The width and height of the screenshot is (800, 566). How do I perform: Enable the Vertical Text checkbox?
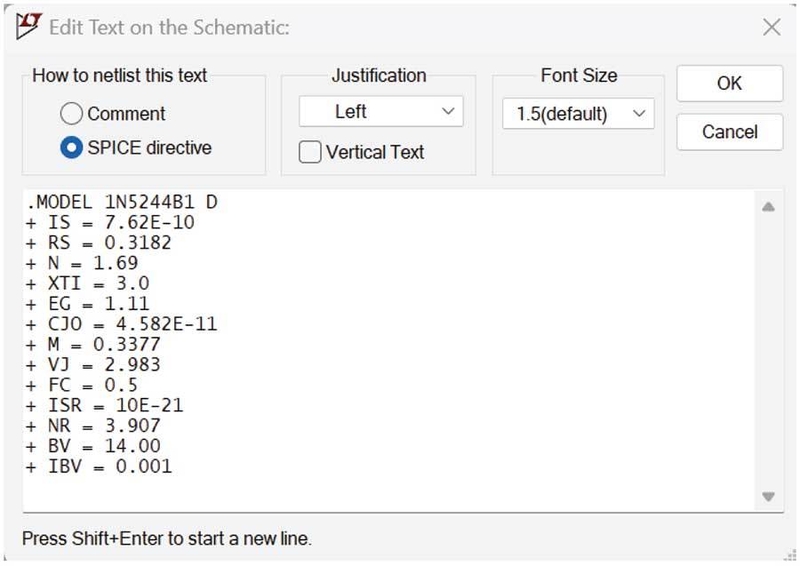pyautogui.click(x=311, y=152)
